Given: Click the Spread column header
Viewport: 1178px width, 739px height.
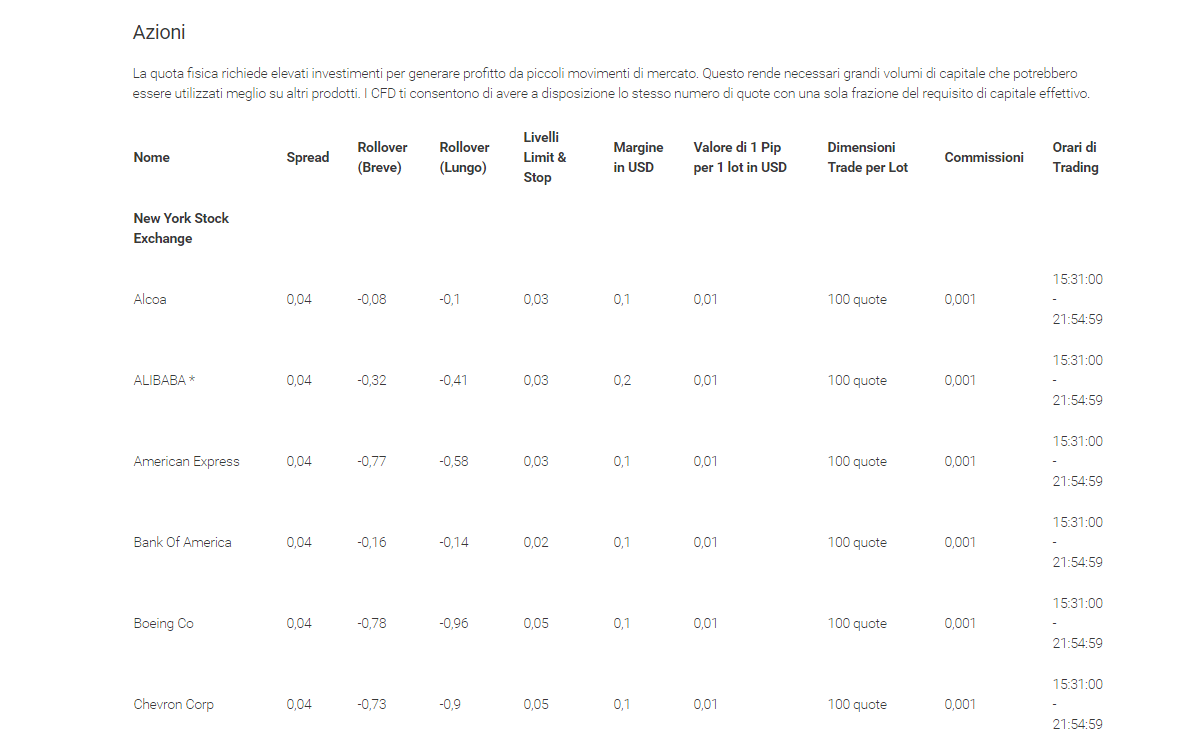Looking at the screenshot, I should tap(307, 157).
